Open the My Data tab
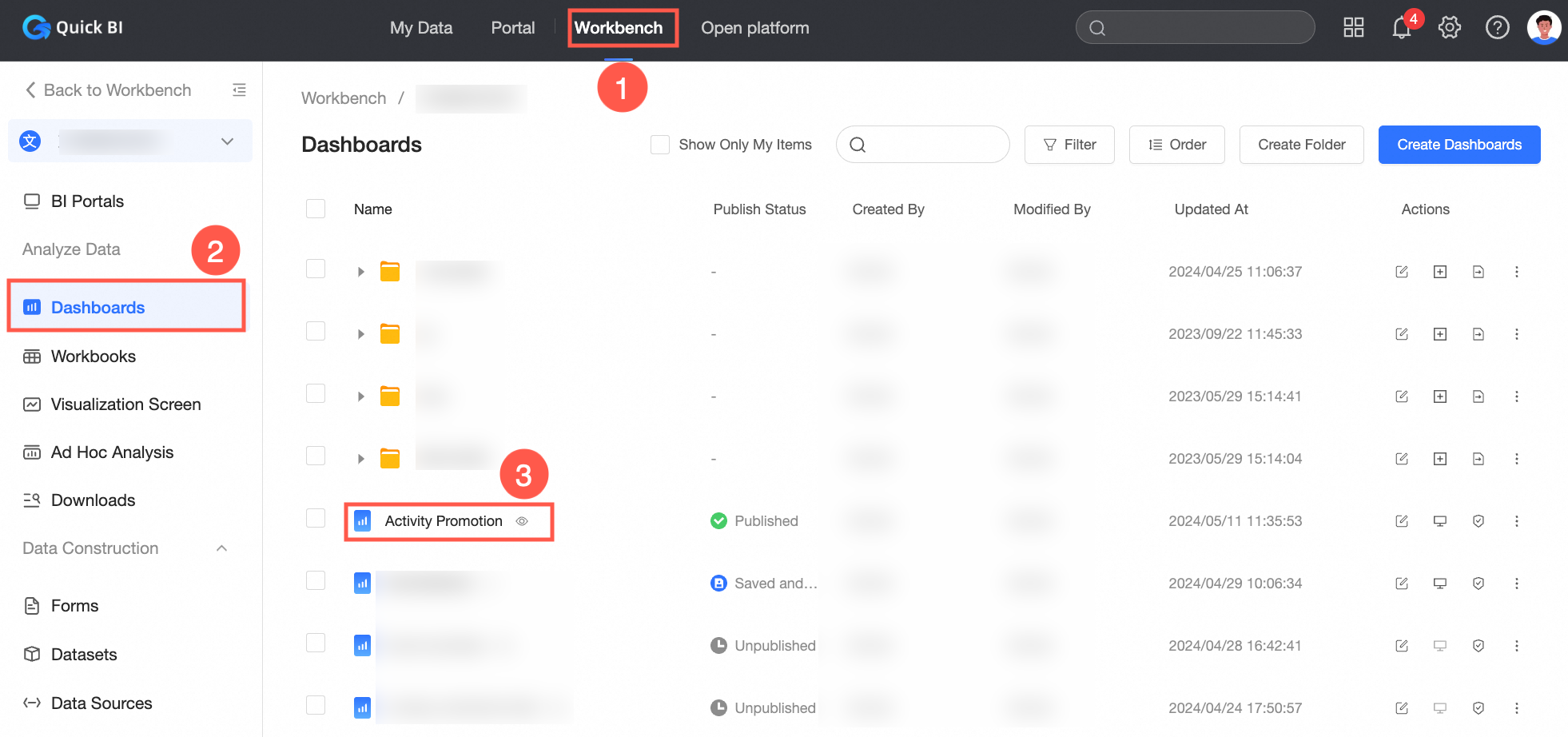 click(421, 28)
